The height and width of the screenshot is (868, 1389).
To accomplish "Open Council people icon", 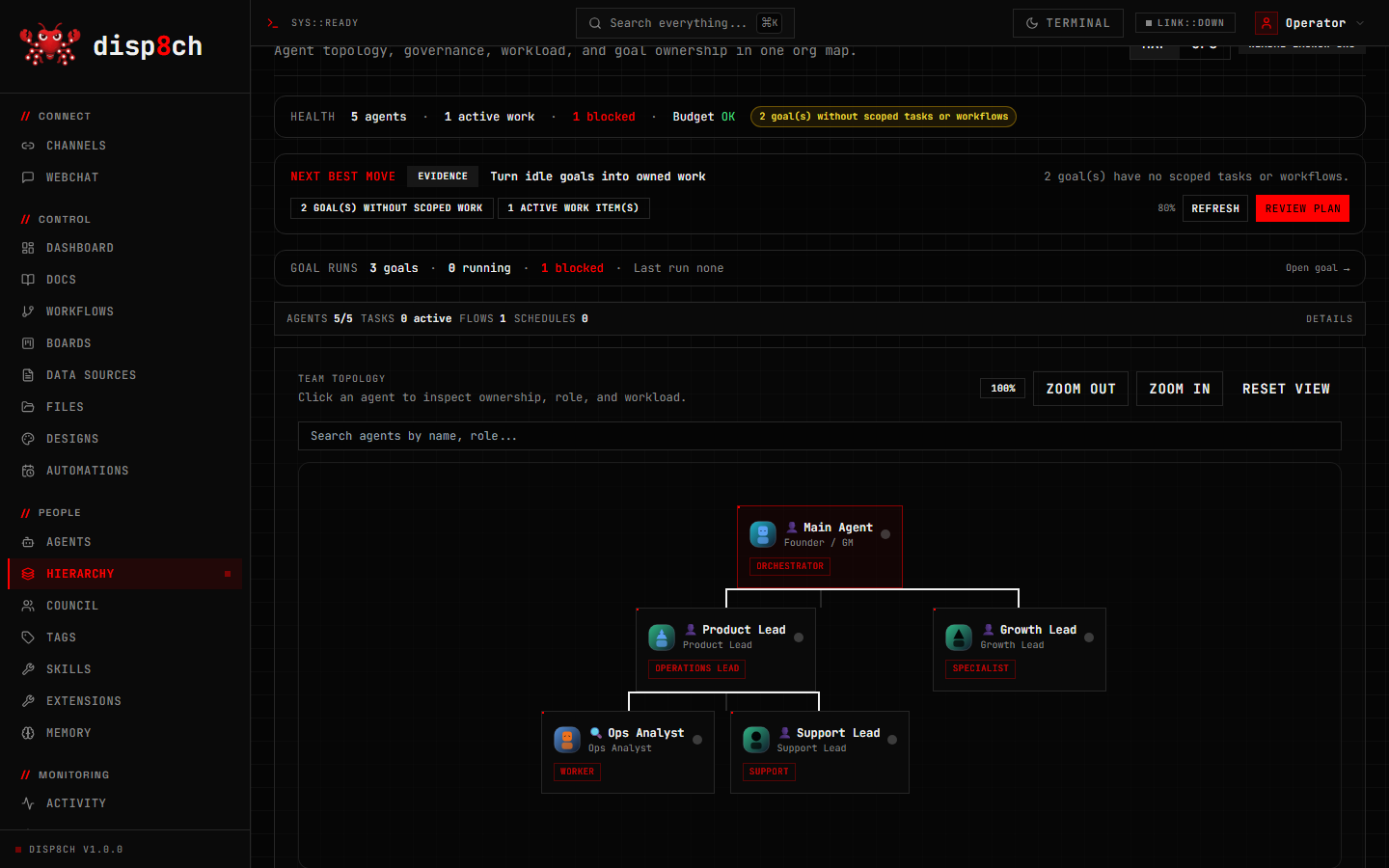I will (28, 606).
